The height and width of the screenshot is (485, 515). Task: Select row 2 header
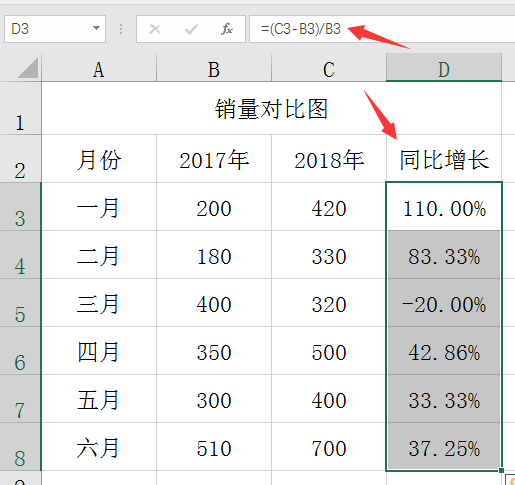[20, 159]
